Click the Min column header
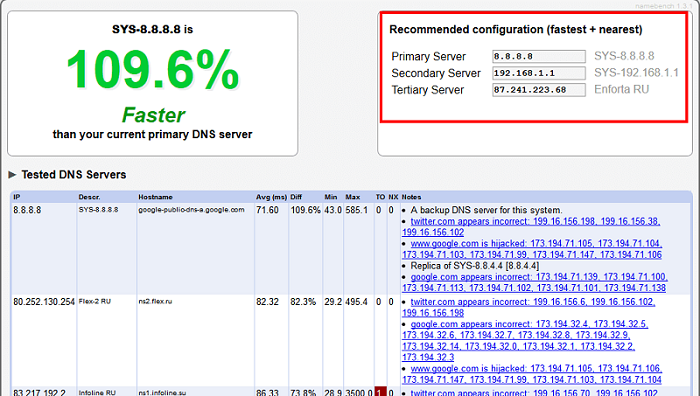 (x=331, y=197)
